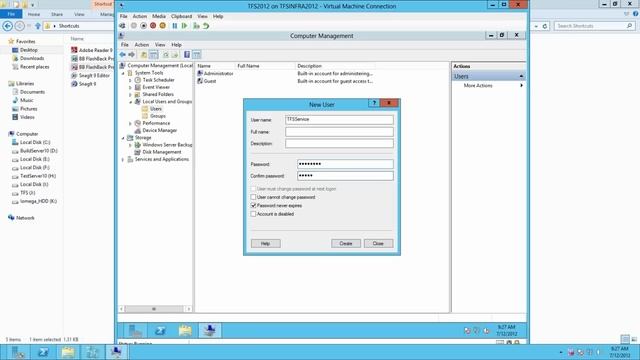Collapse the Local Users and Groups node
The height and width of the screenshot is (360, 640).
(x=131, y=102)
